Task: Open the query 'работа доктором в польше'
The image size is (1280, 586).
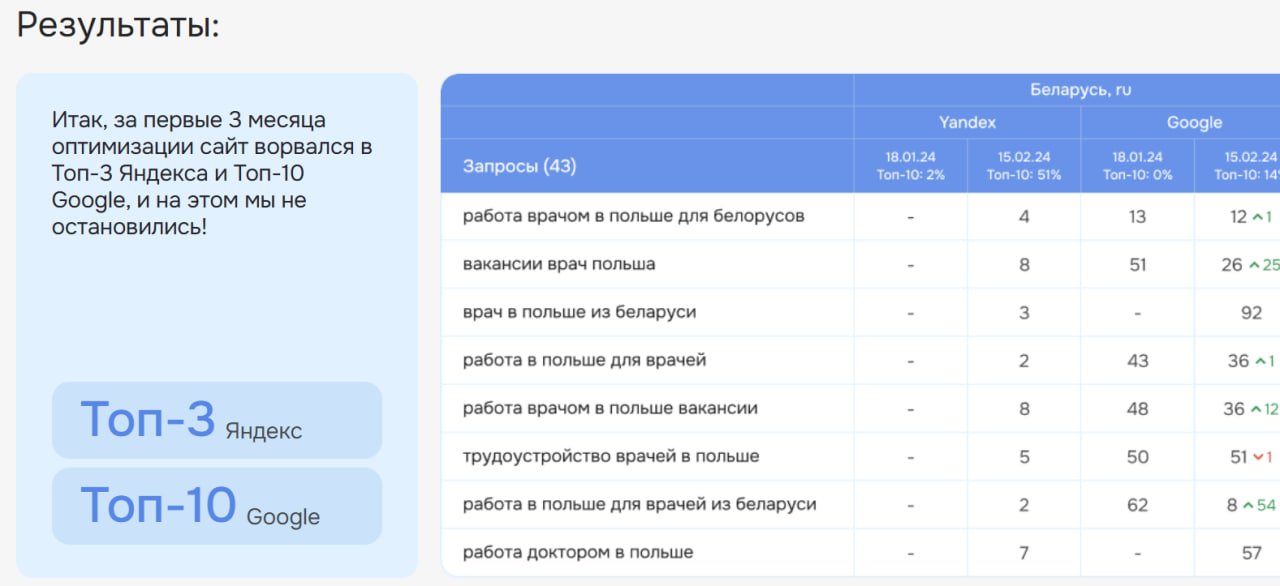Action: coord(578,553)
